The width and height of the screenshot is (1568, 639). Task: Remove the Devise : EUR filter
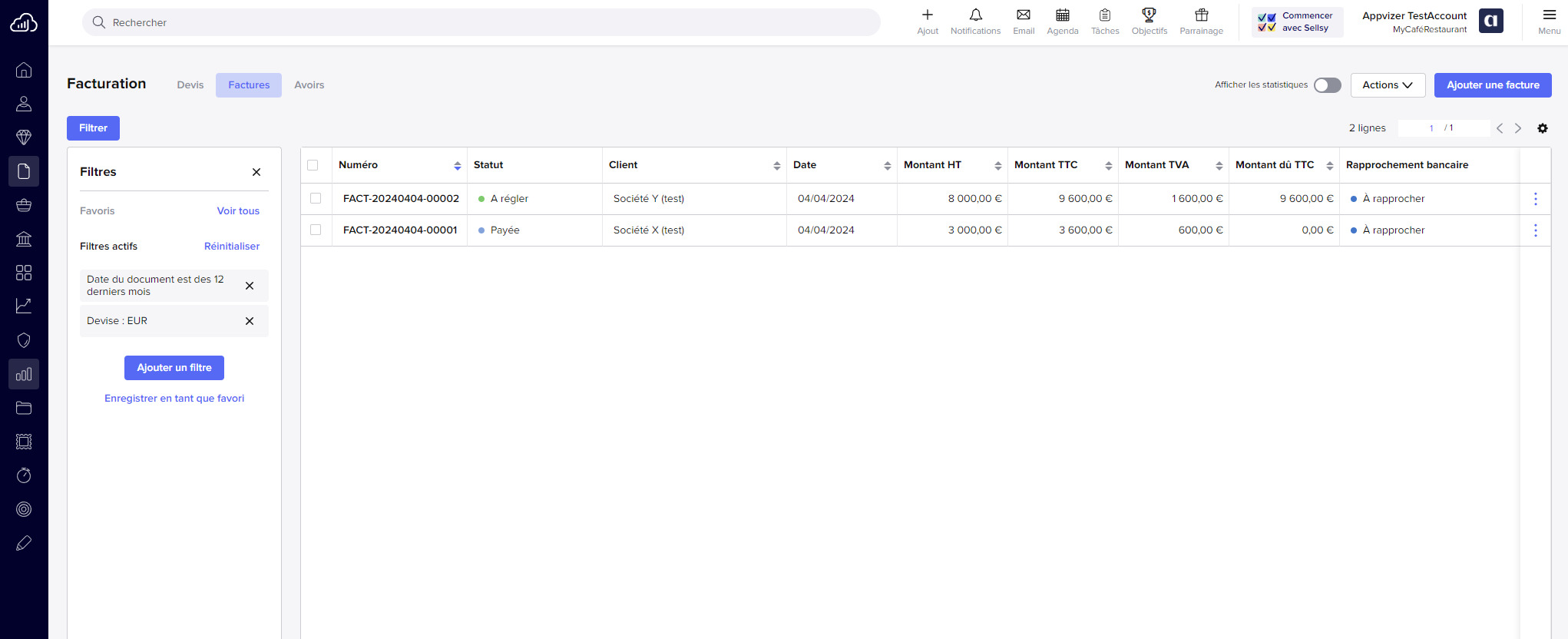coord(250,321)
